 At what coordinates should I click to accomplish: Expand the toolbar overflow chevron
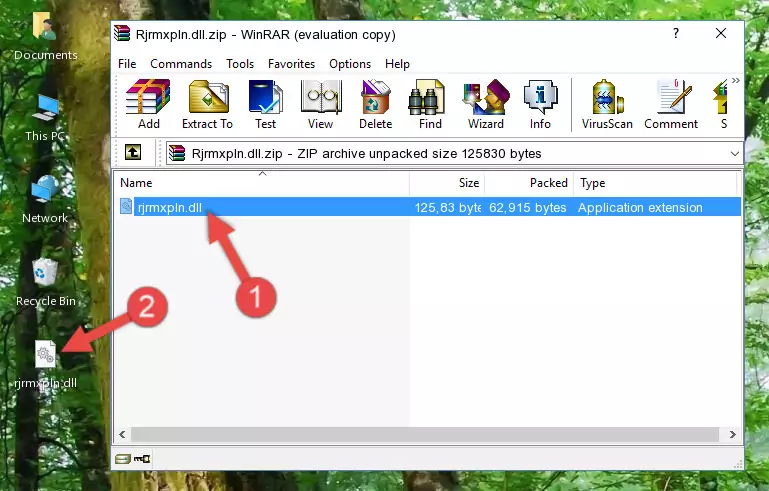(735, 80)
